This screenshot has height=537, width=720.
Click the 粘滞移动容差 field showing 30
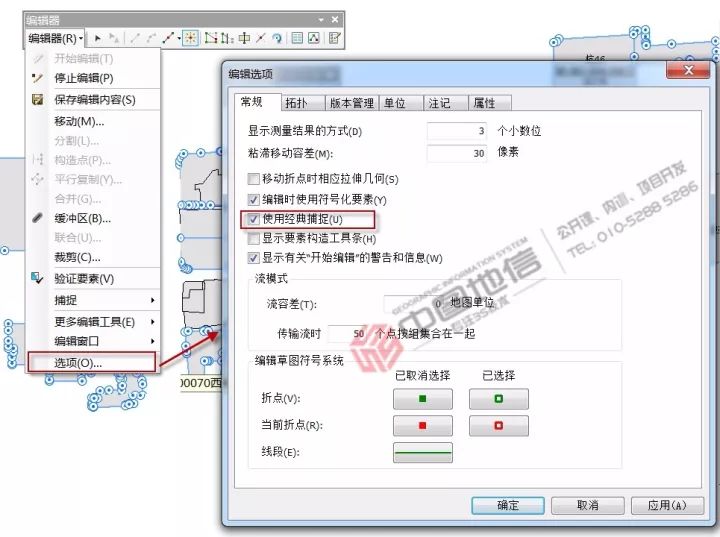[x=457, y=153]
